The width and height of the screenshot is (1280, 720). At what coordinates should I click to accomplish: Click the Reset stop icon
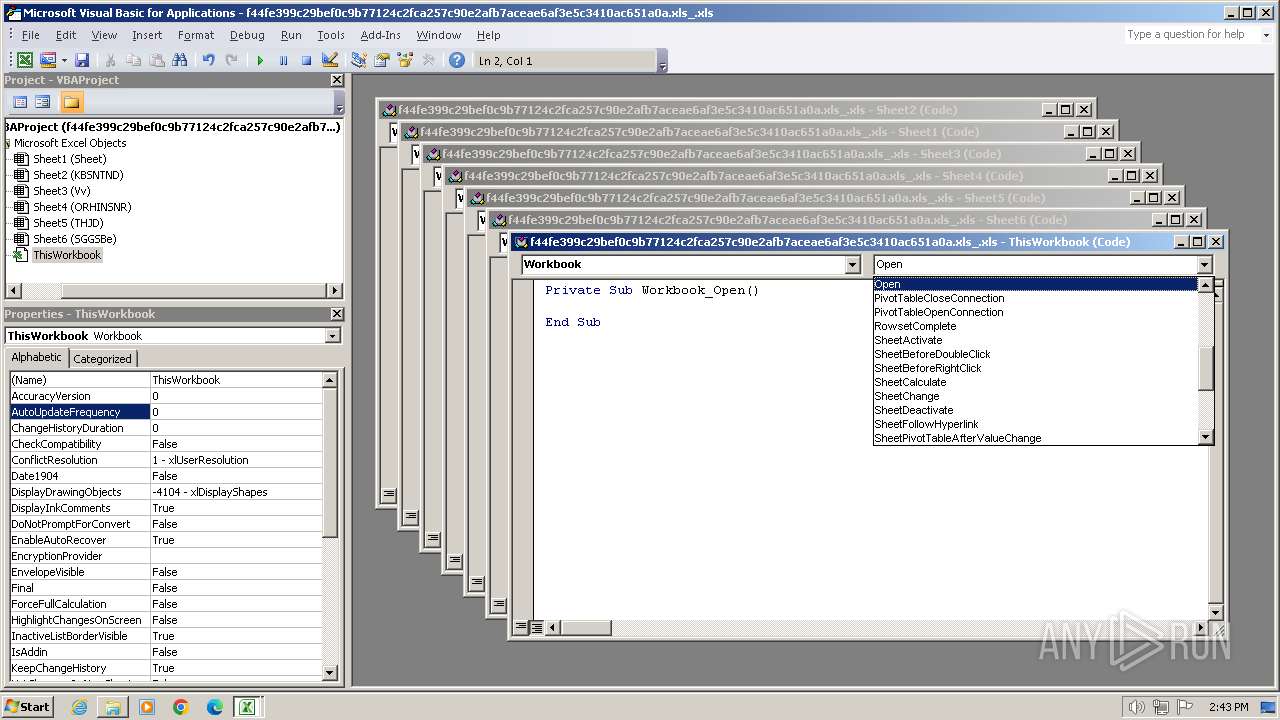tap(306, 61)
